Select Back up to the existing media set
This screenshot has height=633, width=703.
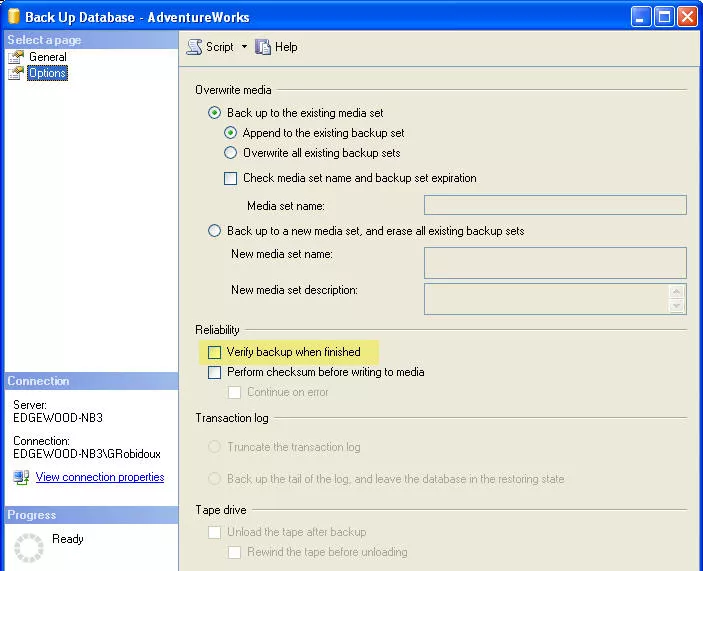click(x=214, y=113)
